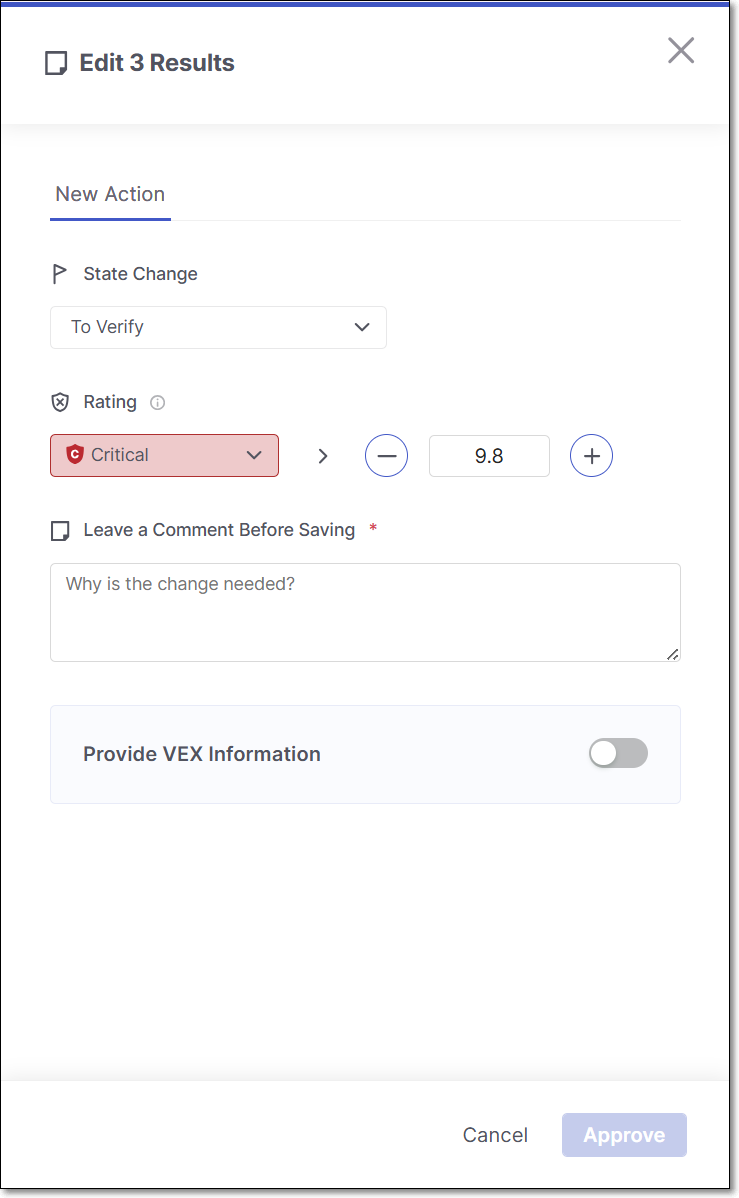The image size is (739, 1198).
Task: Click the shield icon next to Rating
Action: tap(60, 402)
